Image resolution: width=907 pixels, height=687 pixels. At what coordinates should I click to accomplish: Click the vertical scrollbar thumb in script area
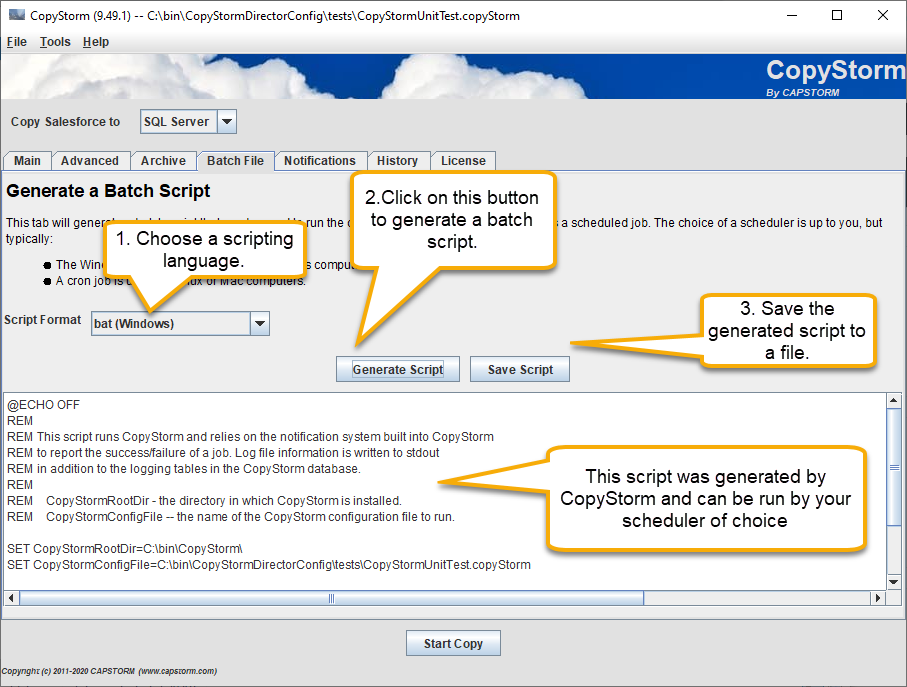point(894,467)
